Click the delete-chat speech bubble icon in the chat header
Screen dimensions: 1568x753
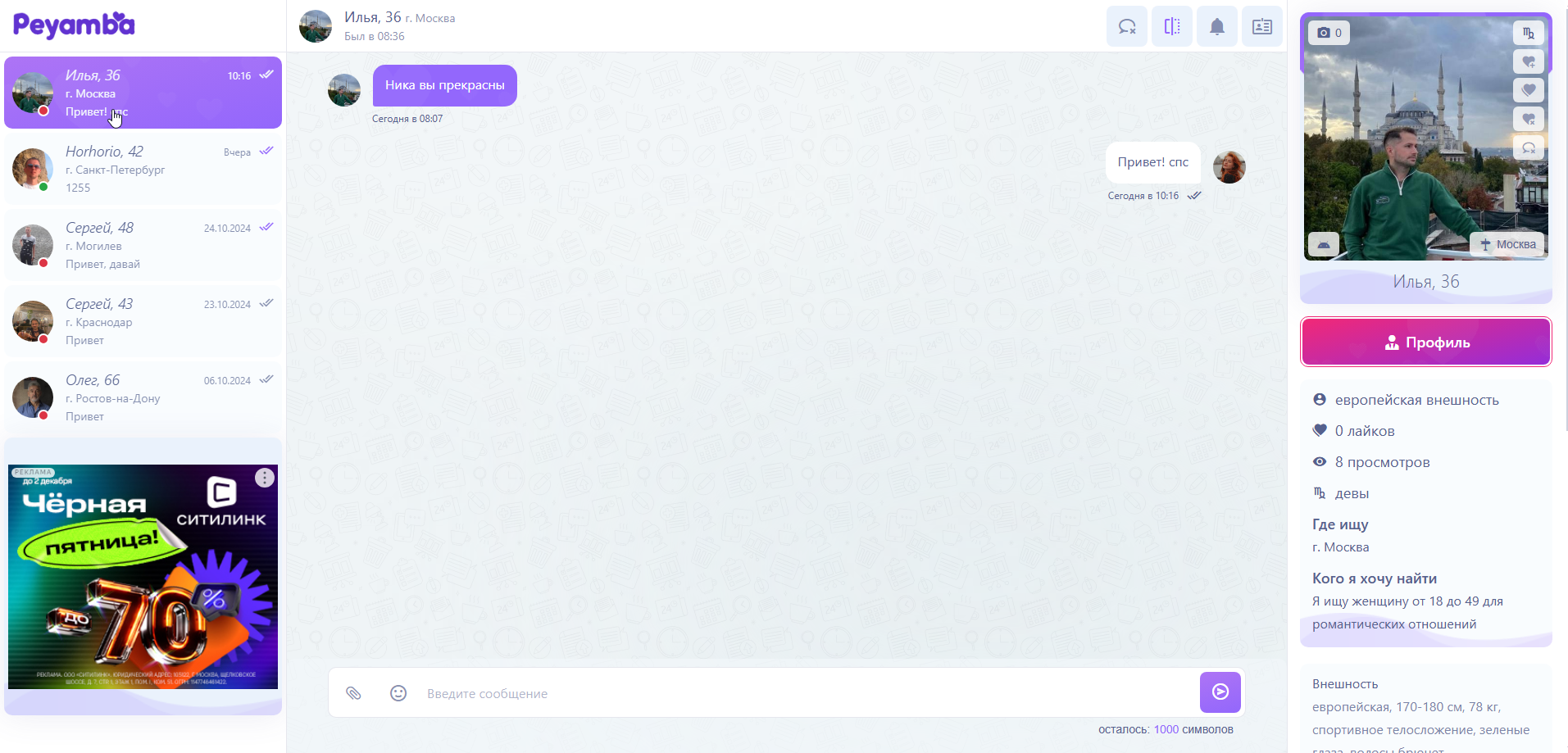(x=1127, y=27)
